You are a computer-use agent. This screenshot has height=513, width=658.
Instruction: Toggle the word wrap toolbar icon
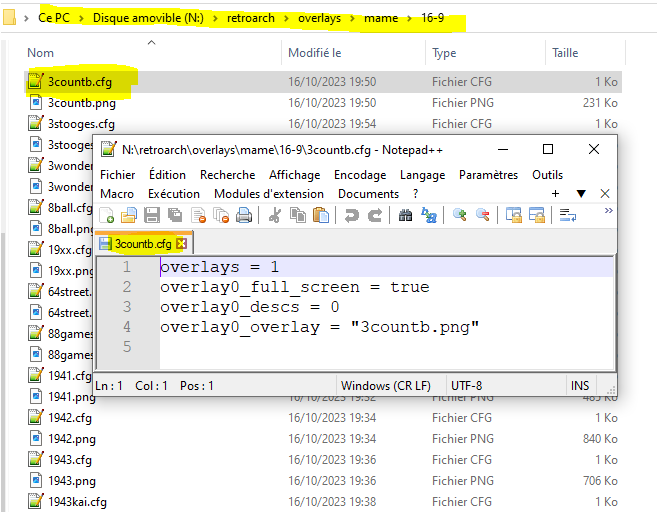coord(568,215)
